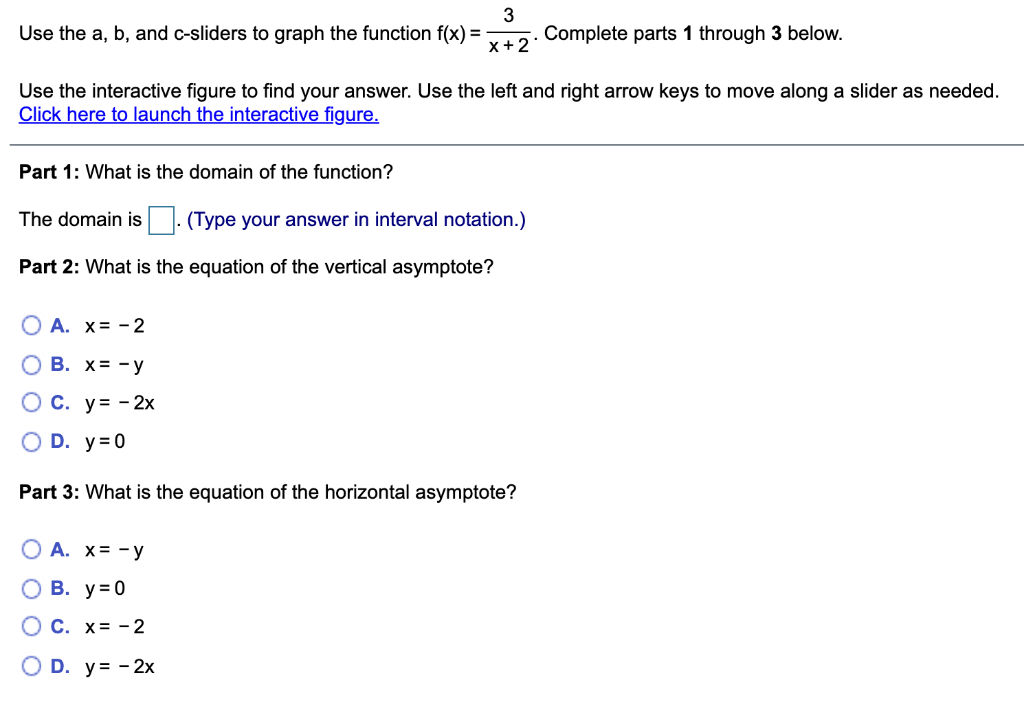
Task: Select option D. y = 0 for Part 2
Action: 31,440
